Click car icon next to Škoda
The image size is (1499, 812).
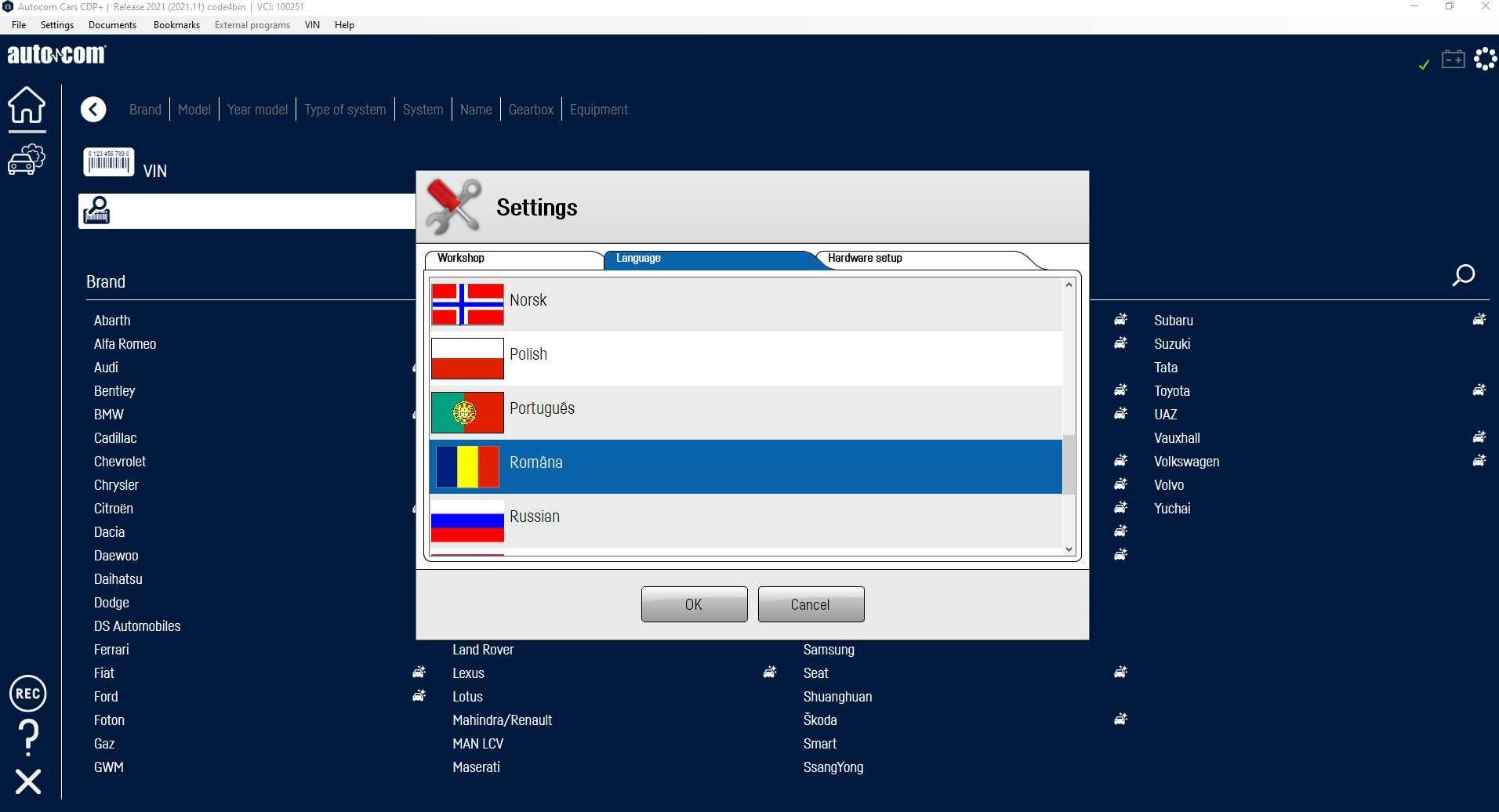[1121, 719]
